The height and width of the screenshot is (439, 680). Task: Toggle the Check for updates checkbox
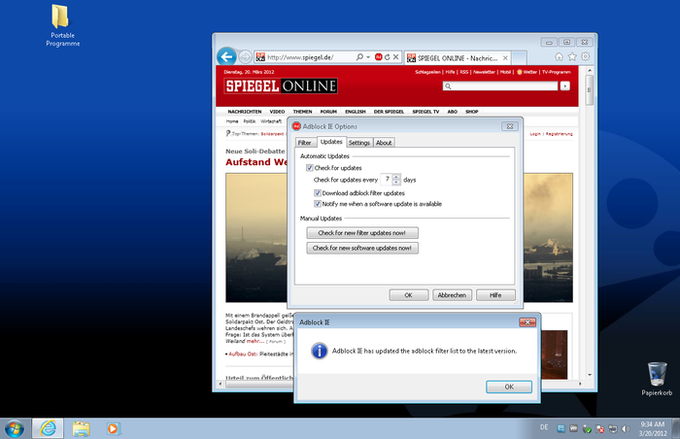coord(310,168)
